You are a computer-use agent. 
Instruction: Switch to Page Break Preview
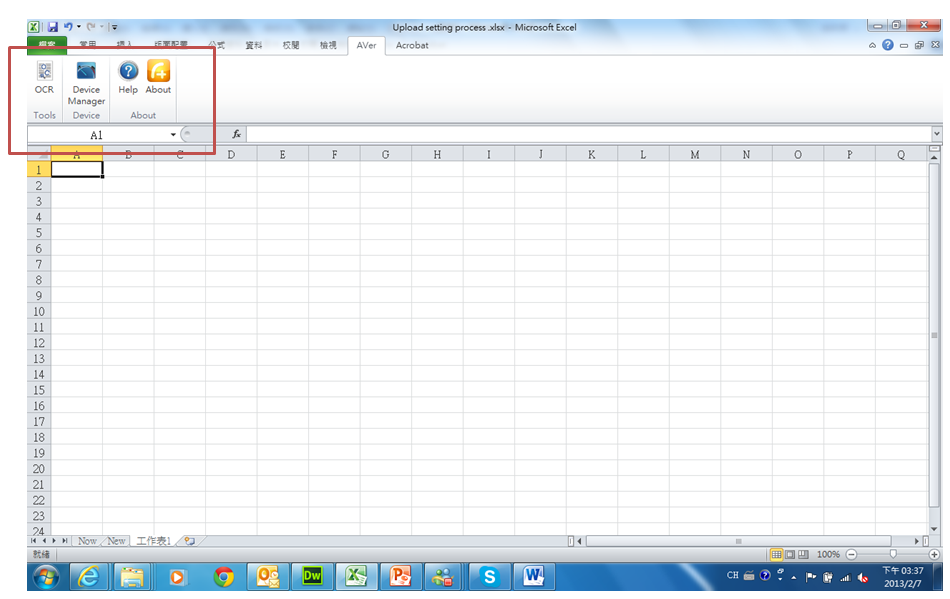(x=803, y=554)
